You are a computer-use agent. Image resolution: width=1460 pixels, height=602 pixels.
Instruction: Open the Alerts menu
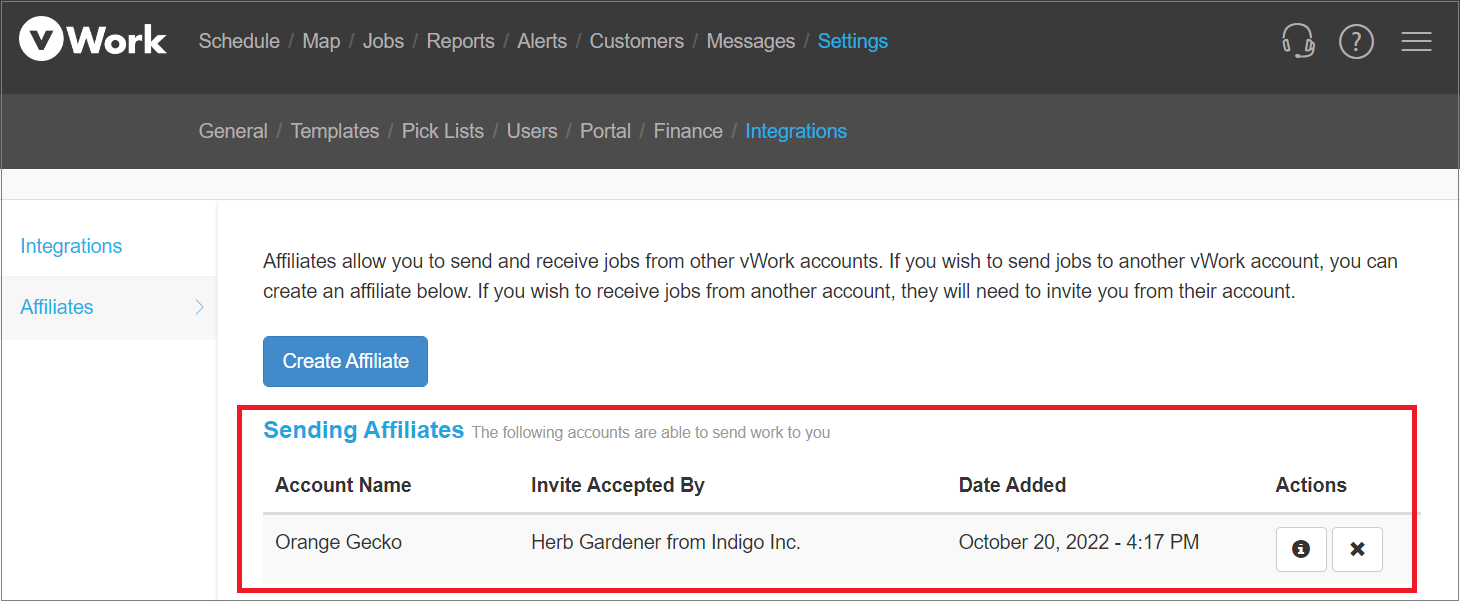pos(542,41)
